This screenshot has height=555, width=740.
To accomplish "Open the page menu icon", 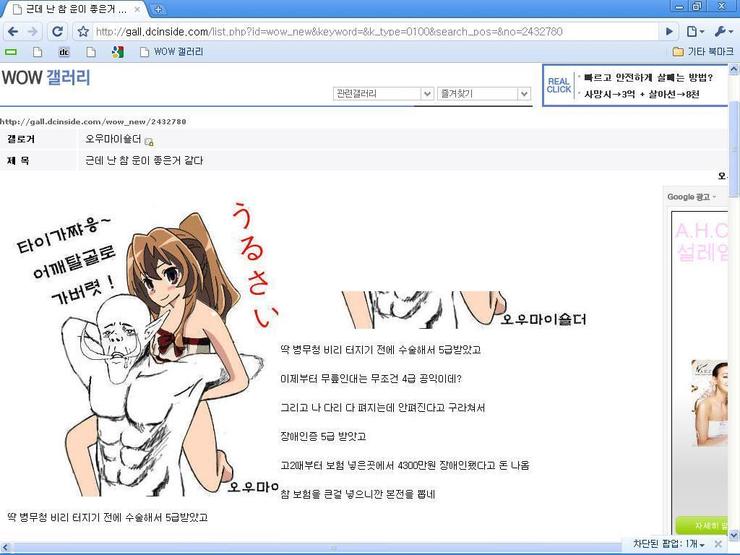I will pyautogui.click(x=695, y=32).
